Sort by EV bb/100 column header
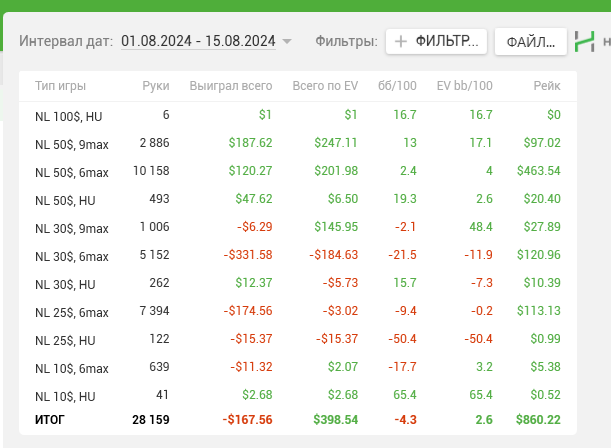The width and height of the screenshot is (611, 448). [465, 87]
